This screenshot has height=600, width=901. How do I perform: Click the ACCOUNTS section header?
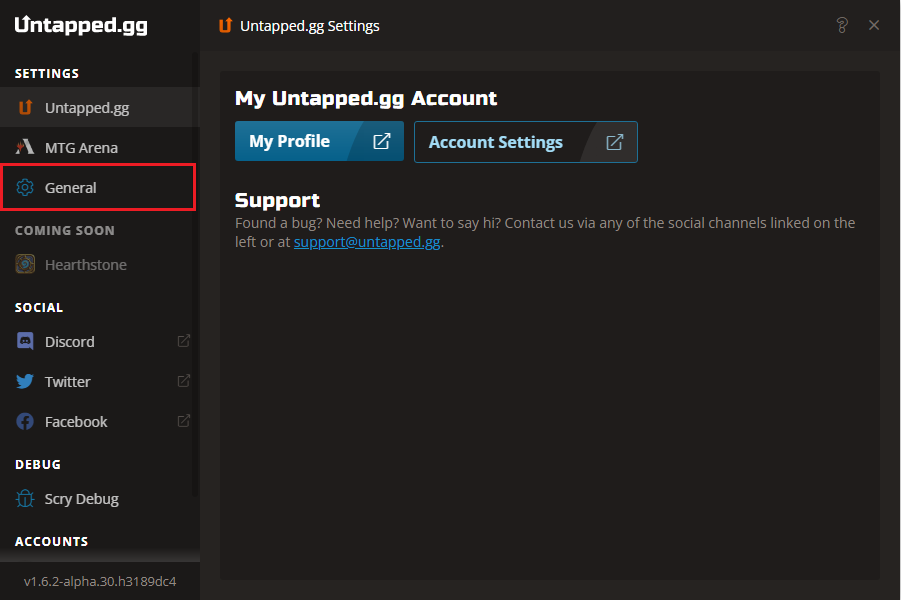coord(52,541)
